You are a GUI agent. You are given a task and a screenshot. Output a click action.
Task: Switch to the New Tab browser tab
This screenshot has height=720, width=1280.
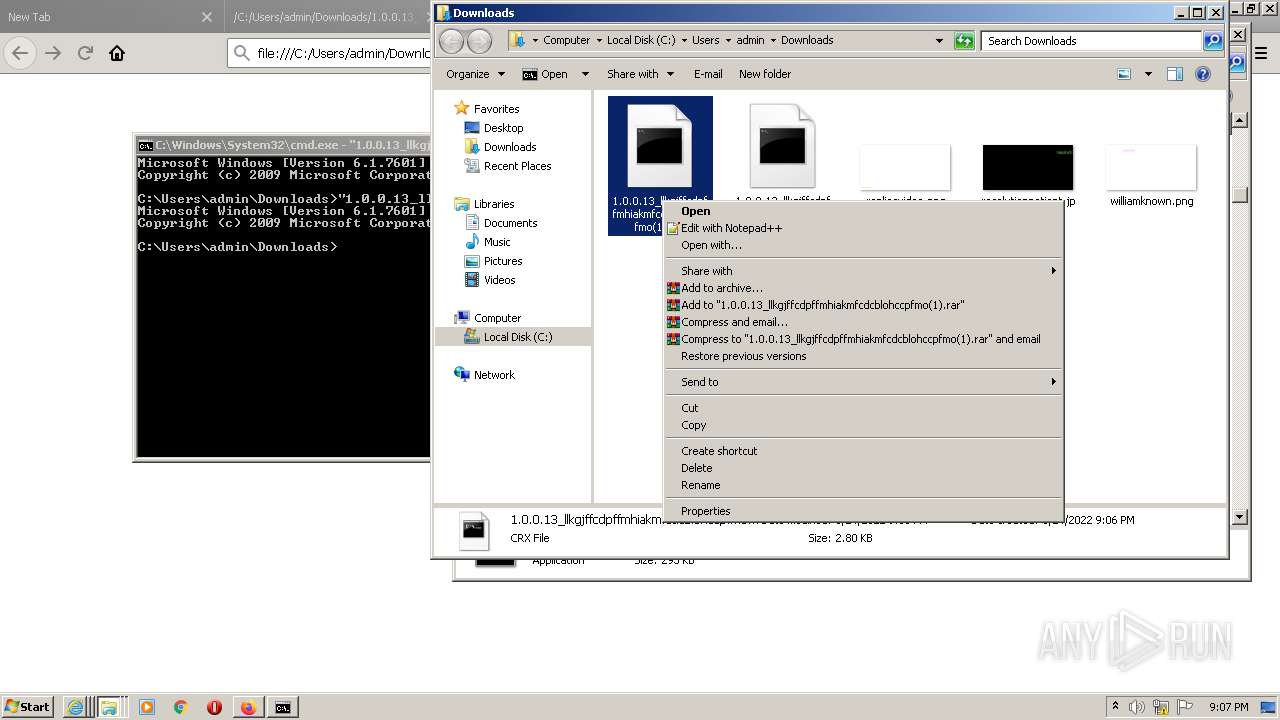(110, 17)
